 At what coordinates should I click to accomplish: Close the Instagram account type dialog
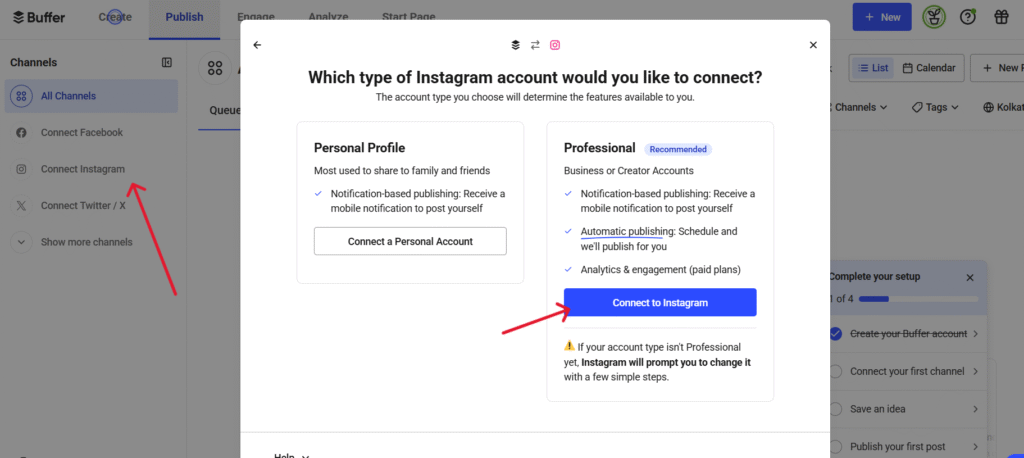coord(813,45)
